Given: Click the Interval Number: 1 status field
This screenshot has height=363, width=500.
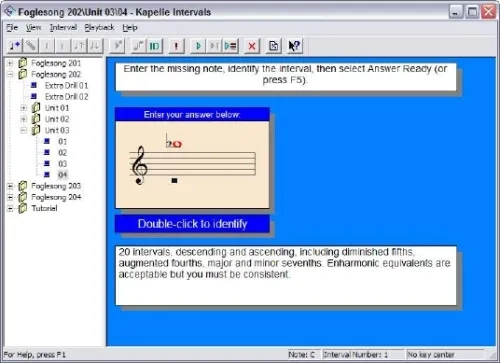Looking at the screenshot, I should [363, 354].
